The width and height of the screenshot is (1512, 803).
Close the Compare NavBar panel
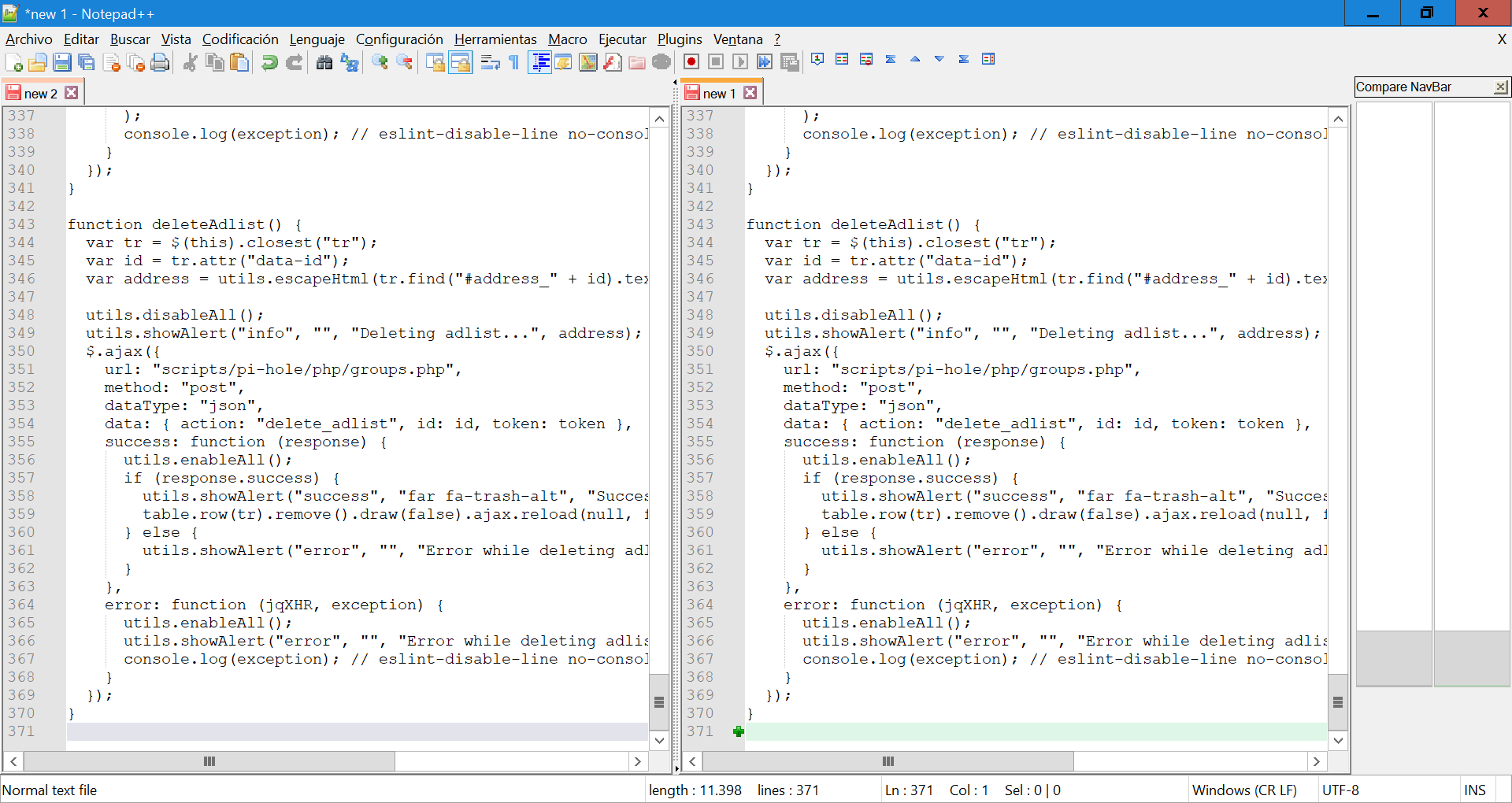(1502, 87)
